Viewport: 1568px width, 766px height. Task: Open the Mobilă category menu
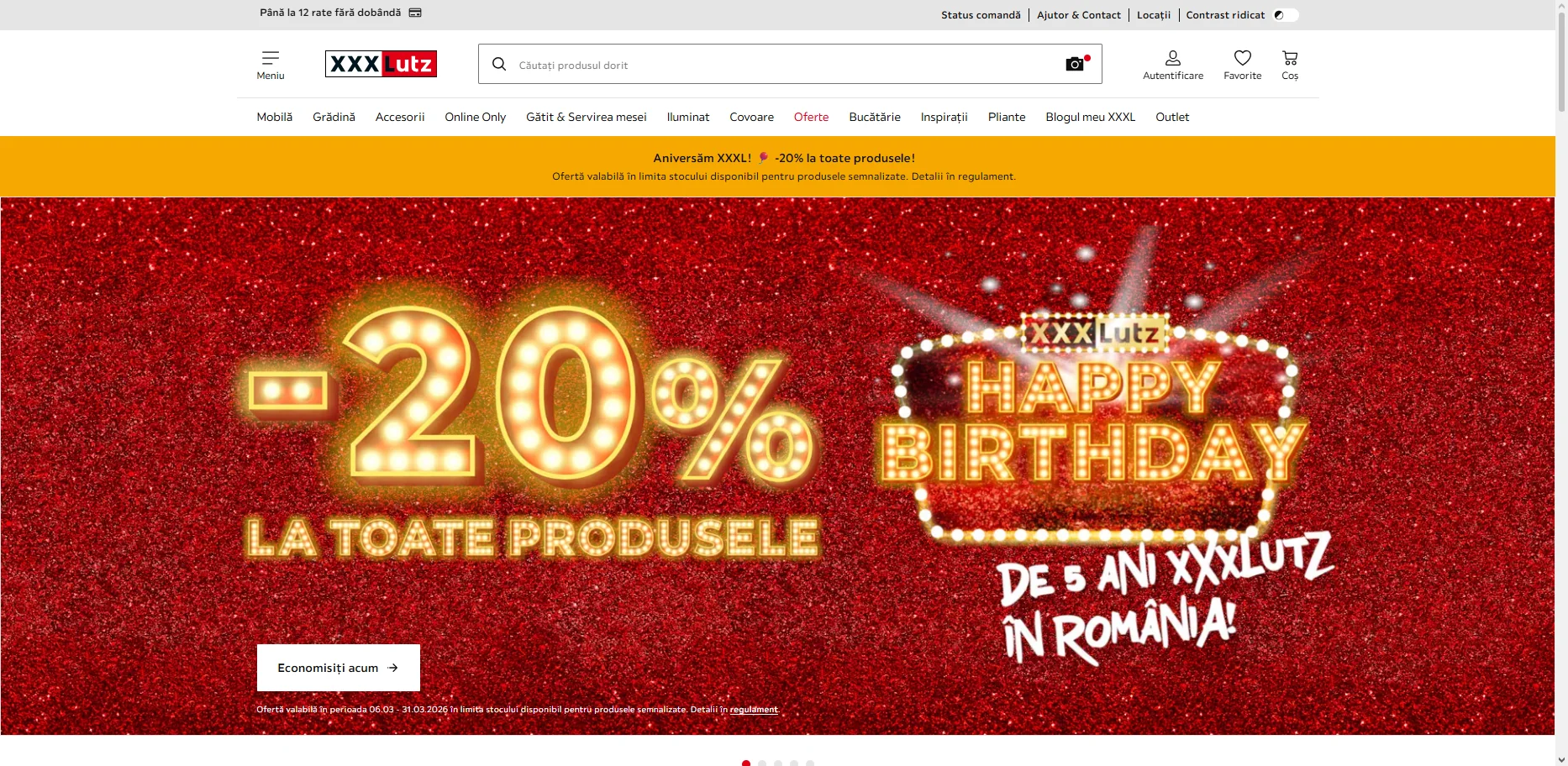click(x=275, y=117)
